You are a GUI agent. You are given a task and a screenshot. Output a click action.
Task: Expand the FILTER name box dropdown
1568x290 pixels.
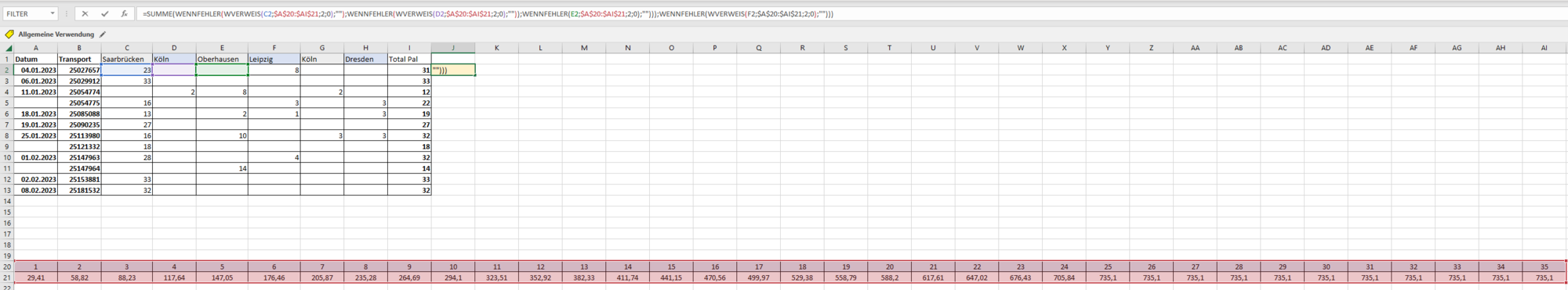pyautogui.click(x=53, y=14)
